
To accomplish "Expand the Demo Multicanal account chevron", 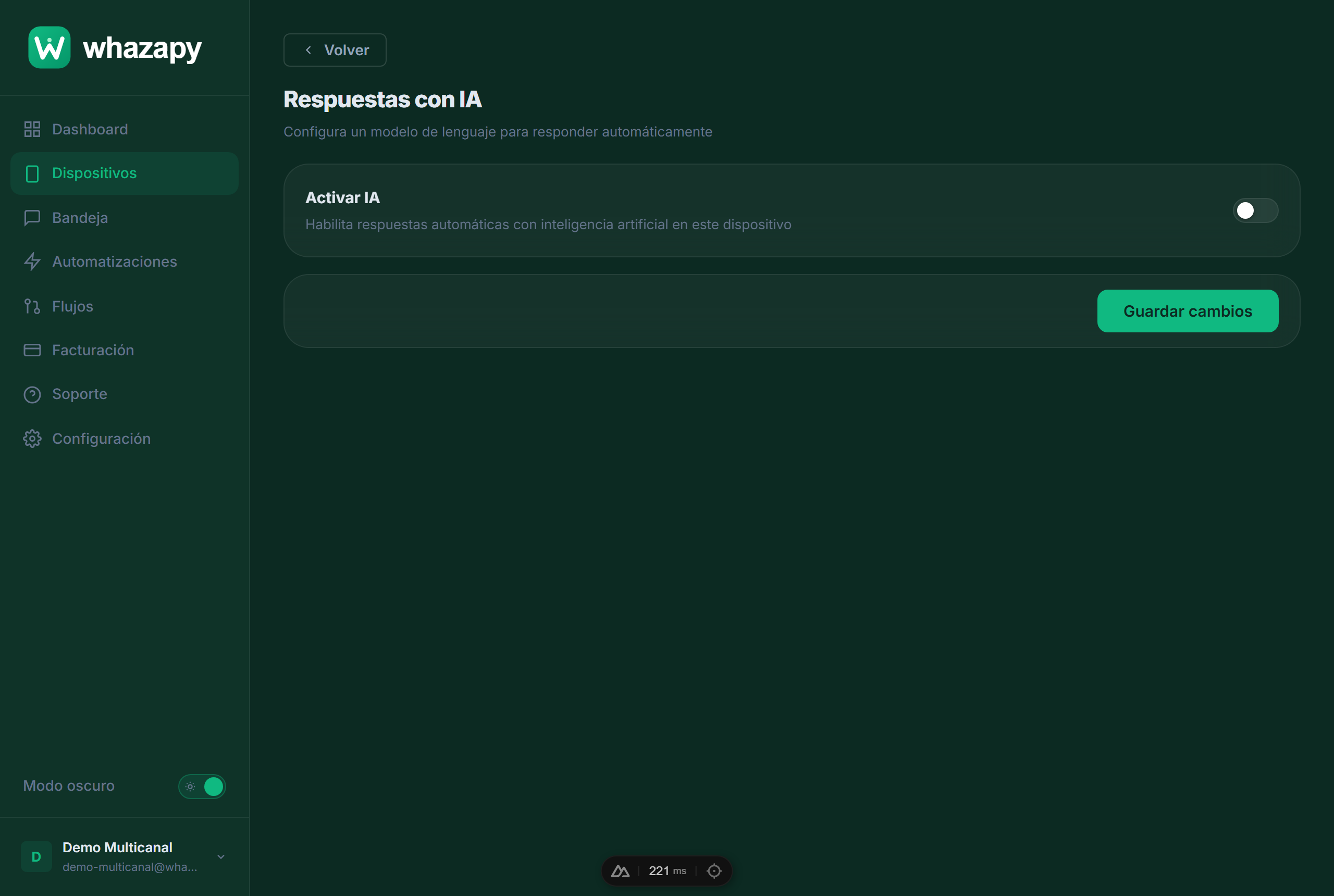I will click(220, 856).
